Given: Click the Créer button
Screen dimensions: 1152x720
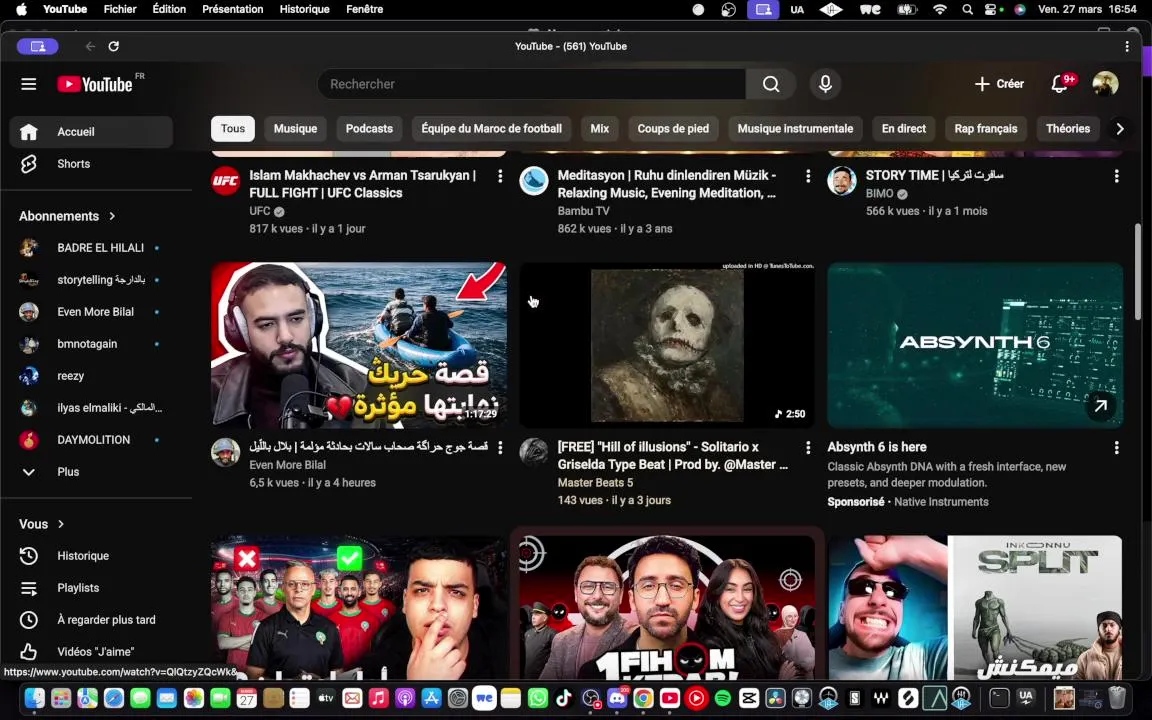Looking at the screenshot, I should [x=998, y=84].
